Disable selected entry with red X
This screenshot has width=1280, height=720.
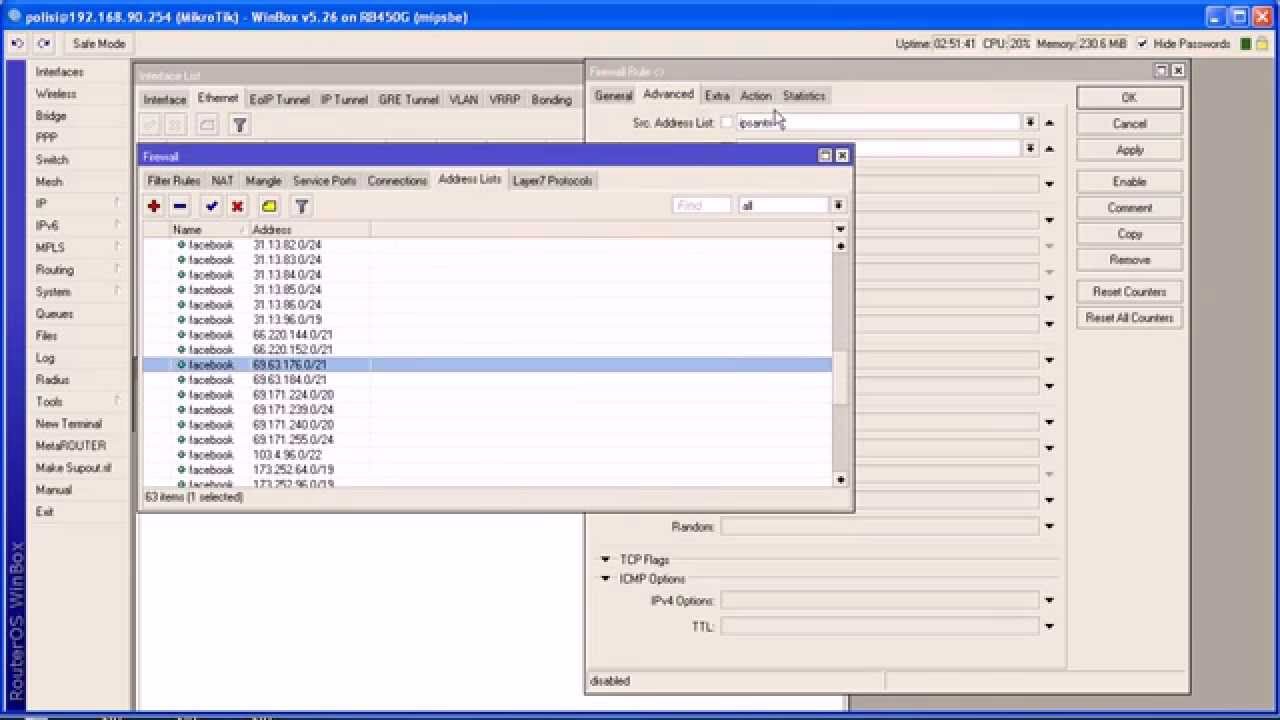pos(238,206)
